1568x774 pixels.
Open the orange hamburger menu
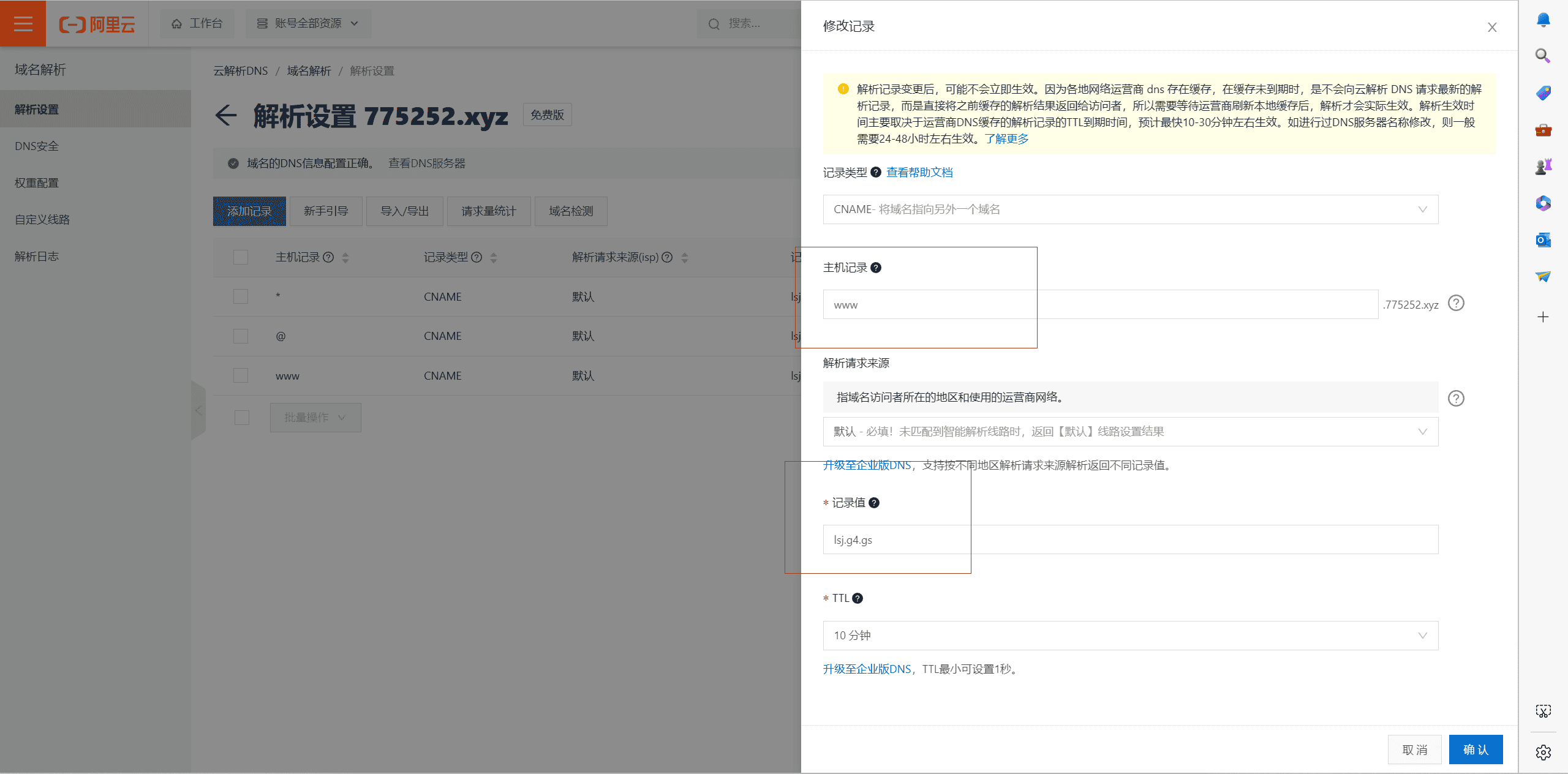(23, 23)
